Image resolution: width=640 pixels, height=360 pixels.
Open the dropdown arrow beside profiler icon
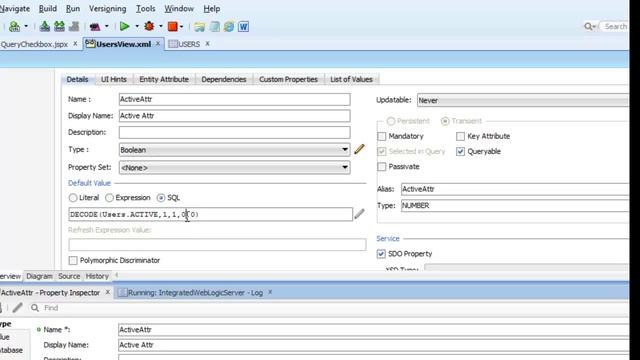(x=107, y=27)
